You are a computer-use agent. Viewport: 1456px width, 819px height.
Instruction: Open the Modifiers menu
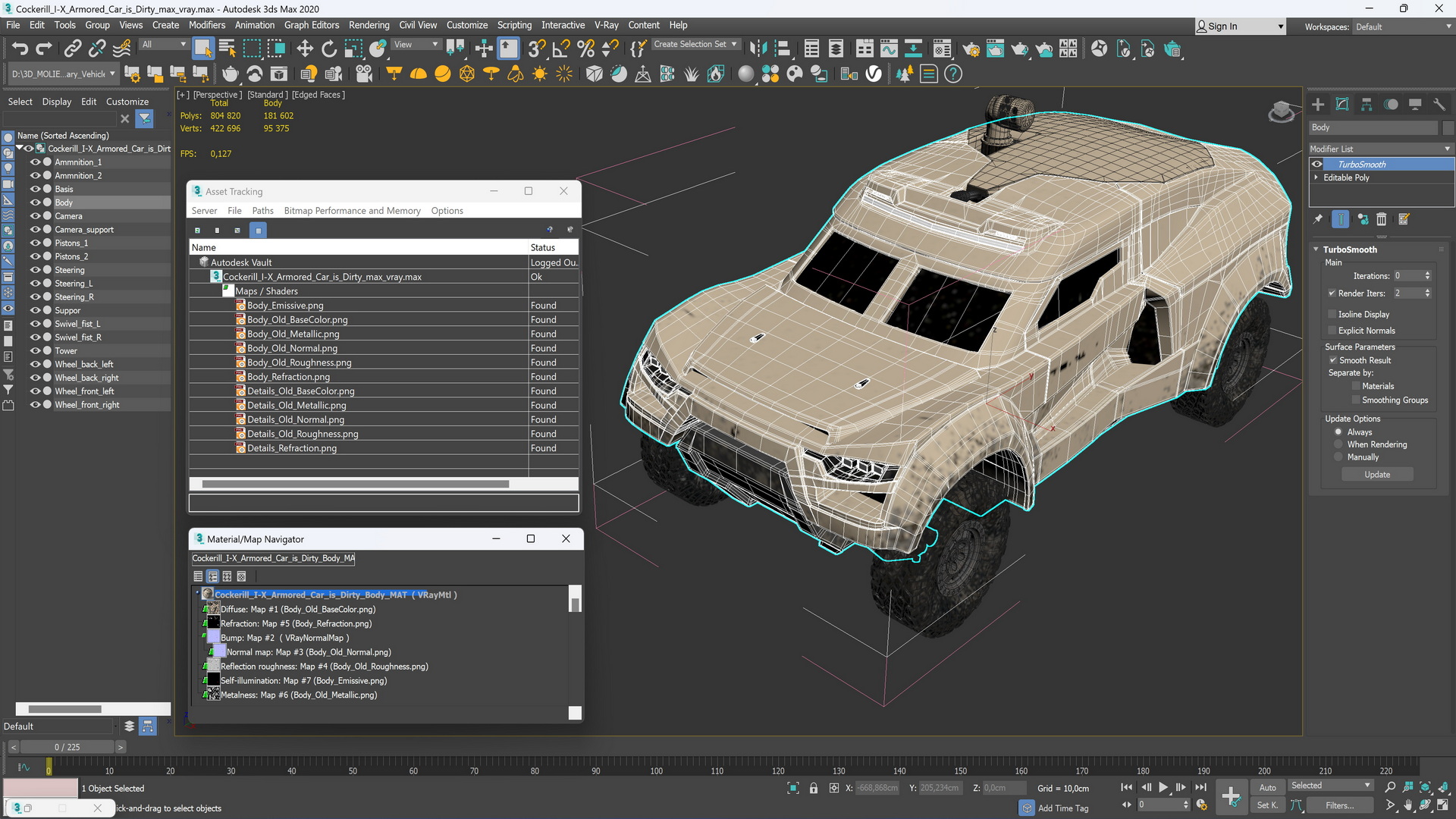point(207,25)
